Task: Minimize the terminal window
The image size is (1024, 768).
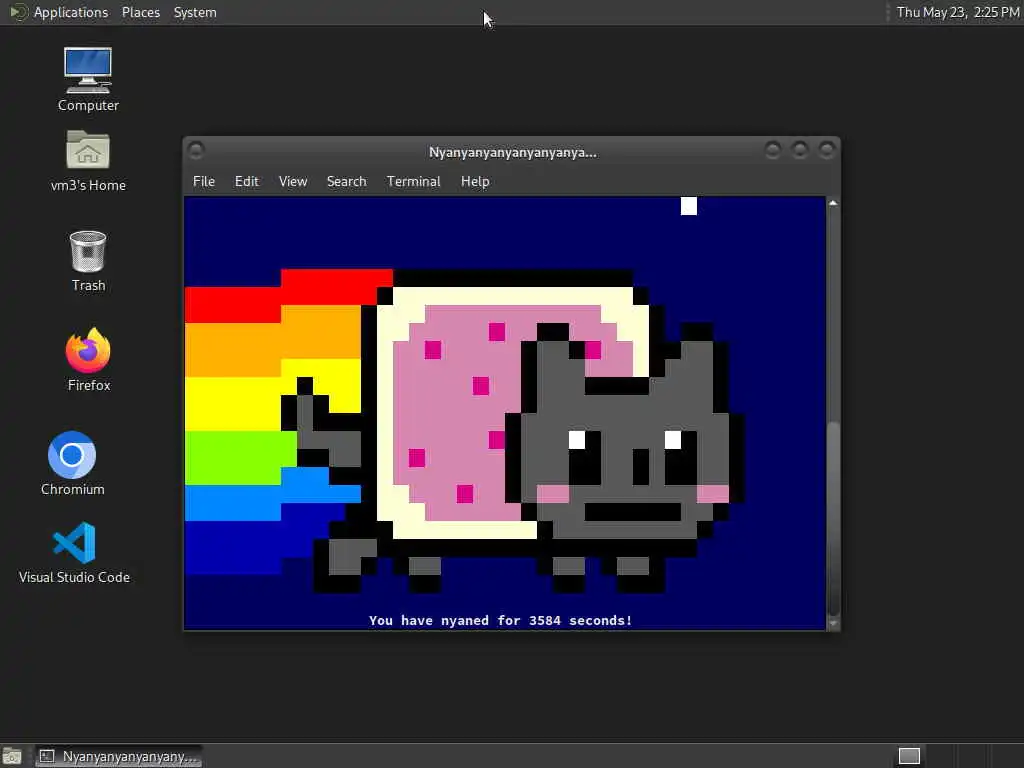Action: click(773, 150)
